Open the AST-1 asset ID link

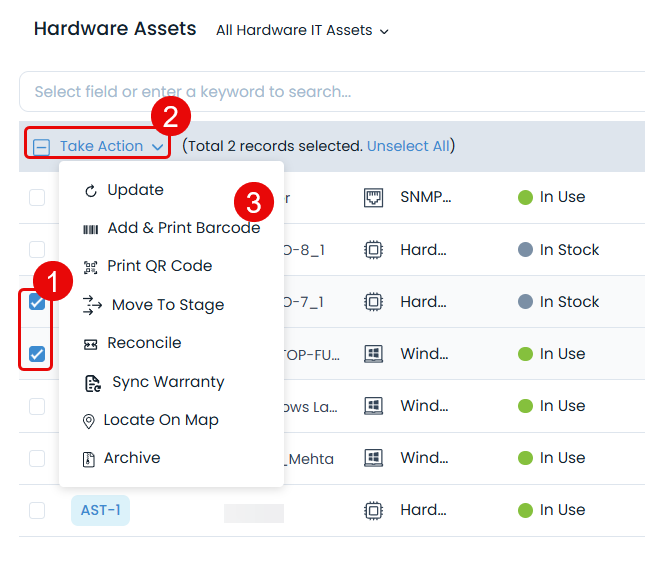[x=100, y=510]
